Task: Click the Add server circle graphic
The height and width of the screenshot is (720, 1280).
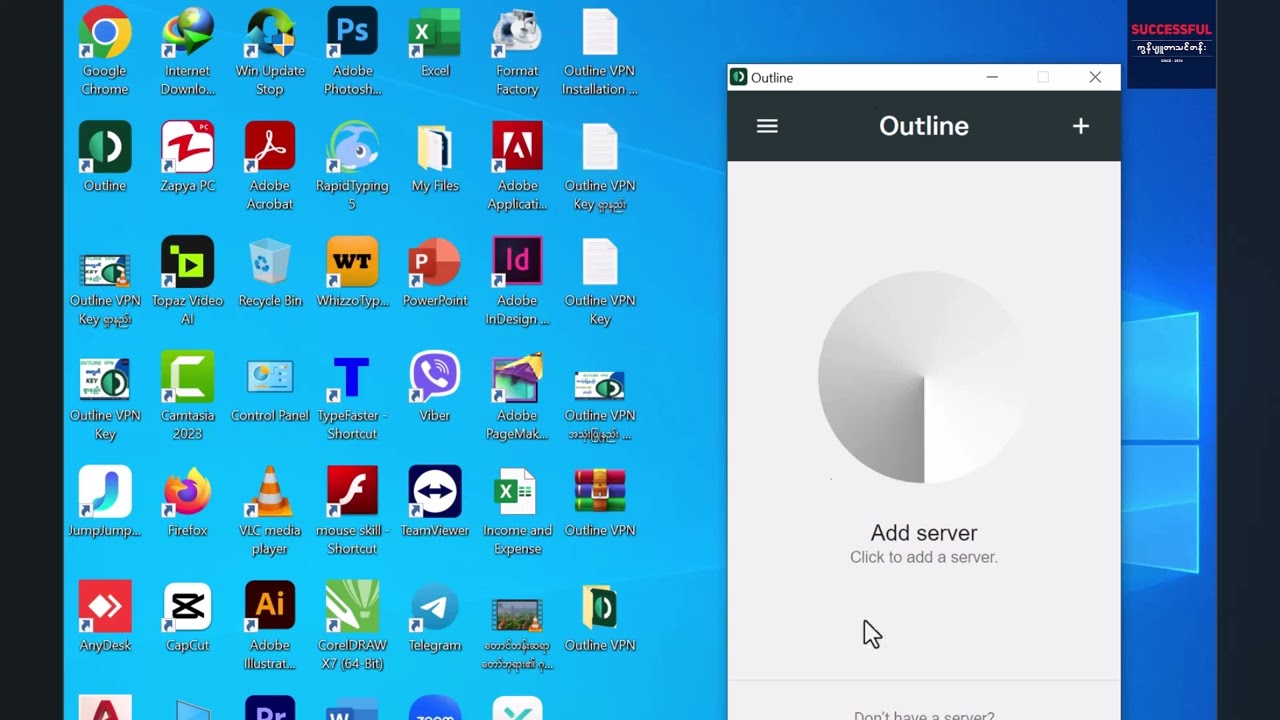Action: pos(923,378)
